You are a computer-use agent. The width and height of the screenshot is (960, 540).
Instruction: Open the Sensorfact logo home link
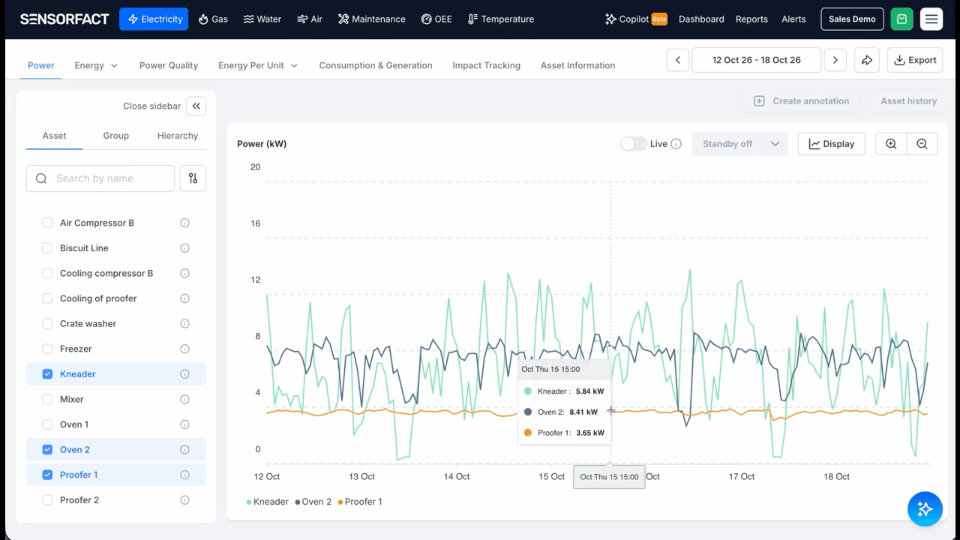(64, 19)
